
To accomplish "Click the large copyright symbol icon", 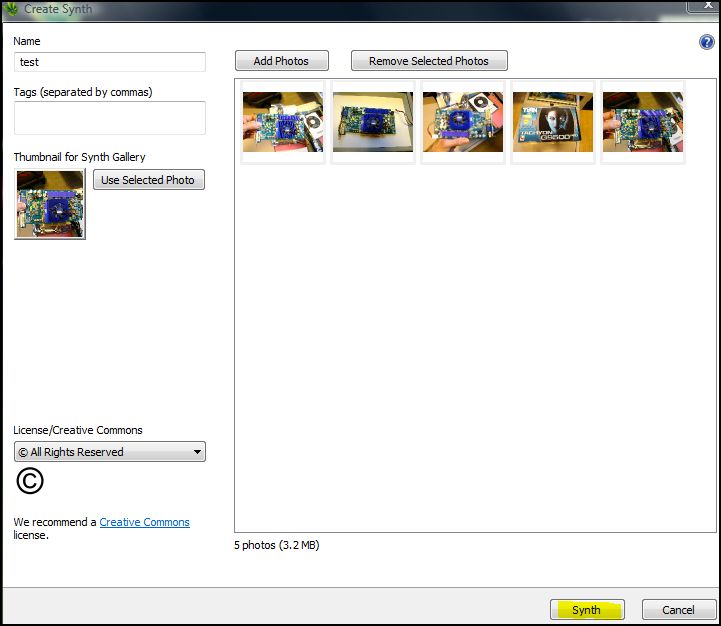I will click(30, 481).
